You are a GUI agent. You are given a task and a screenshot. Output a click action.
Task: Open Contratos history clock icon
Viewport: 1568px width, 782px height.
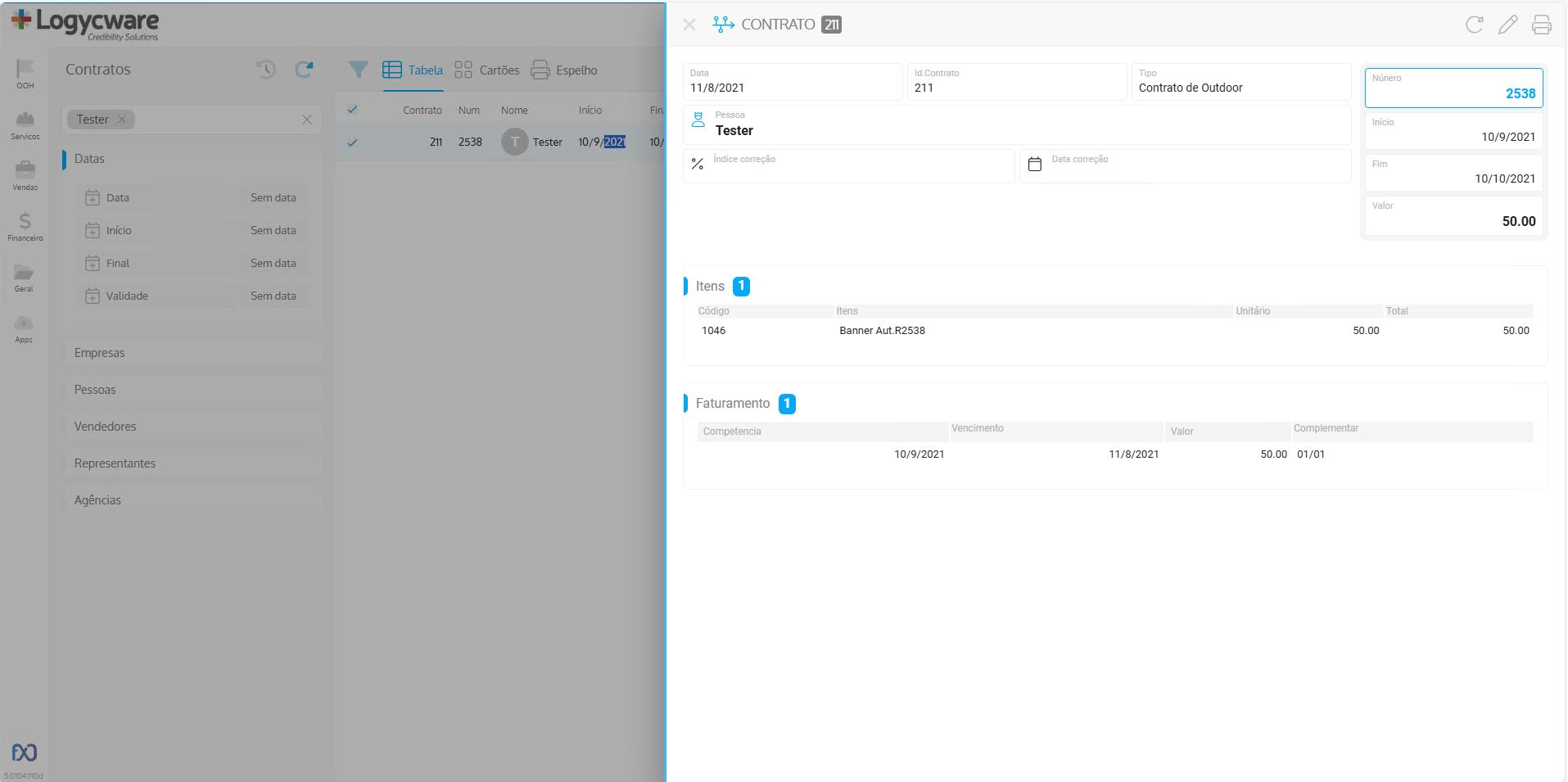pyautogui.click(x=266, y=70)
